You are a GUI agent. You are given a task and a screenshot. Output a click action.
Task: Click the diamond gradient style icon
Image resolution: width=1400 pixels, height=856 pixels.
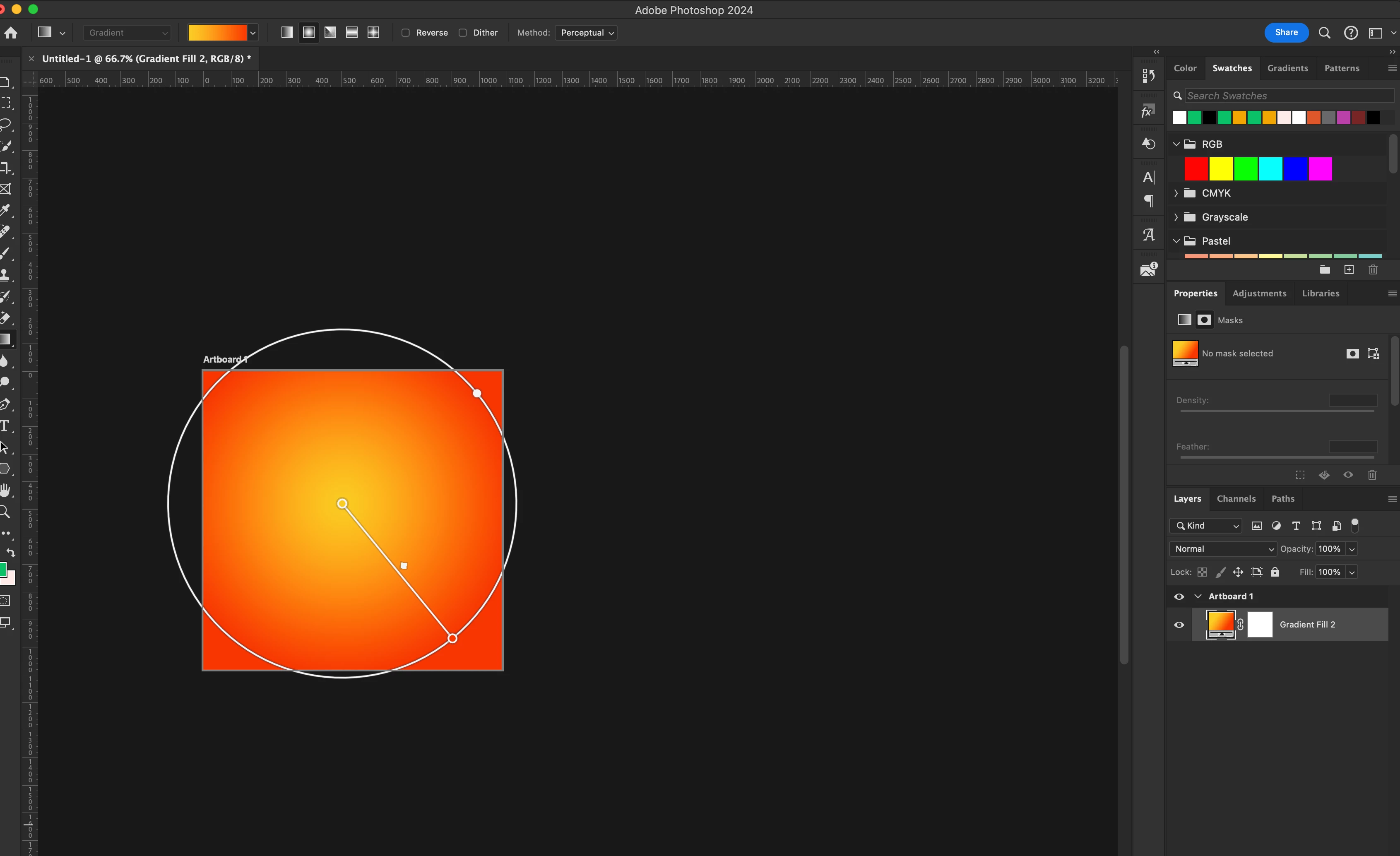[373, 32]
